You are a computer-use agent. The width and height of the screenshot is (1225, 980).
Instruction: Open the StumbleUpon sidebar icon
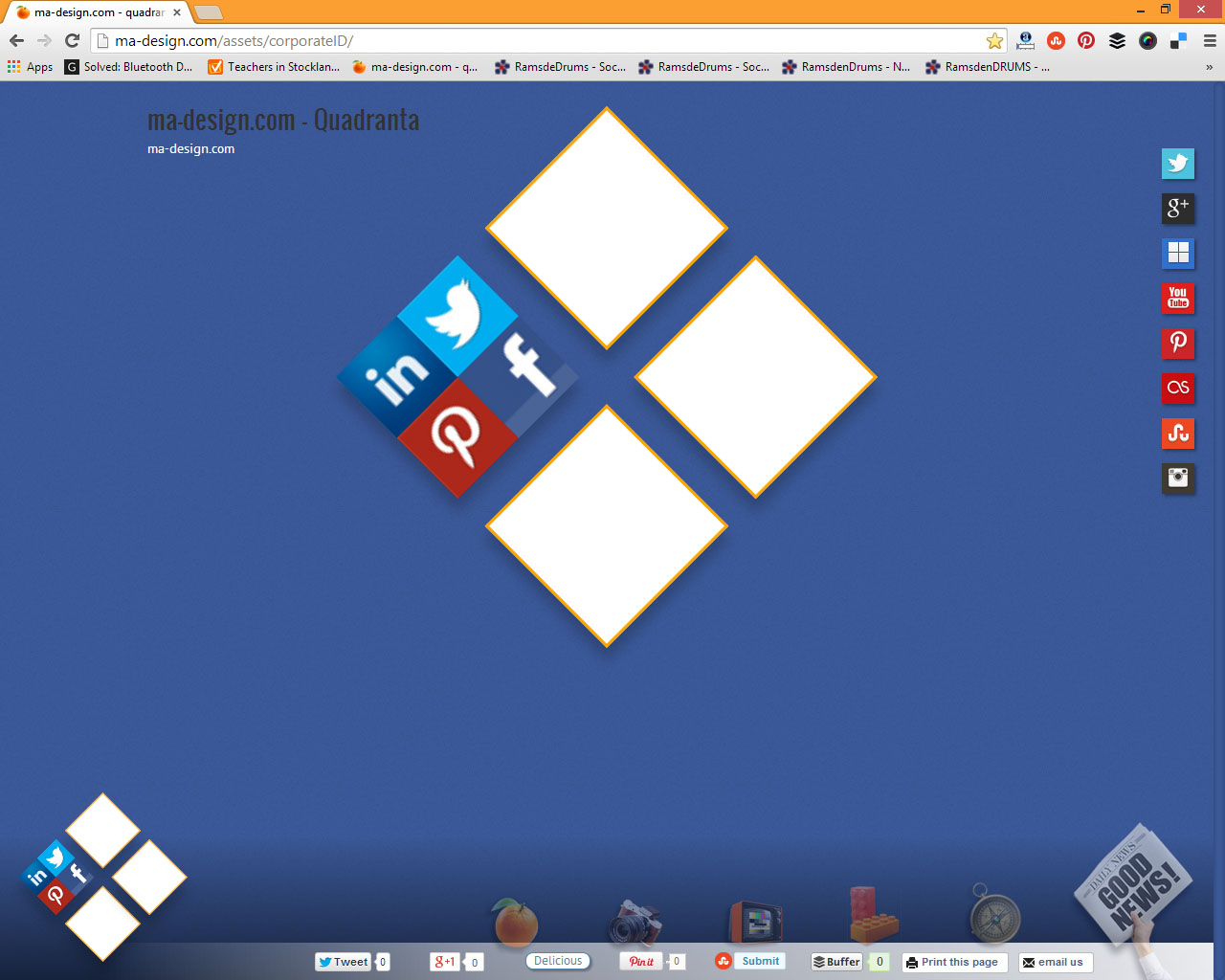(1178, 433)
